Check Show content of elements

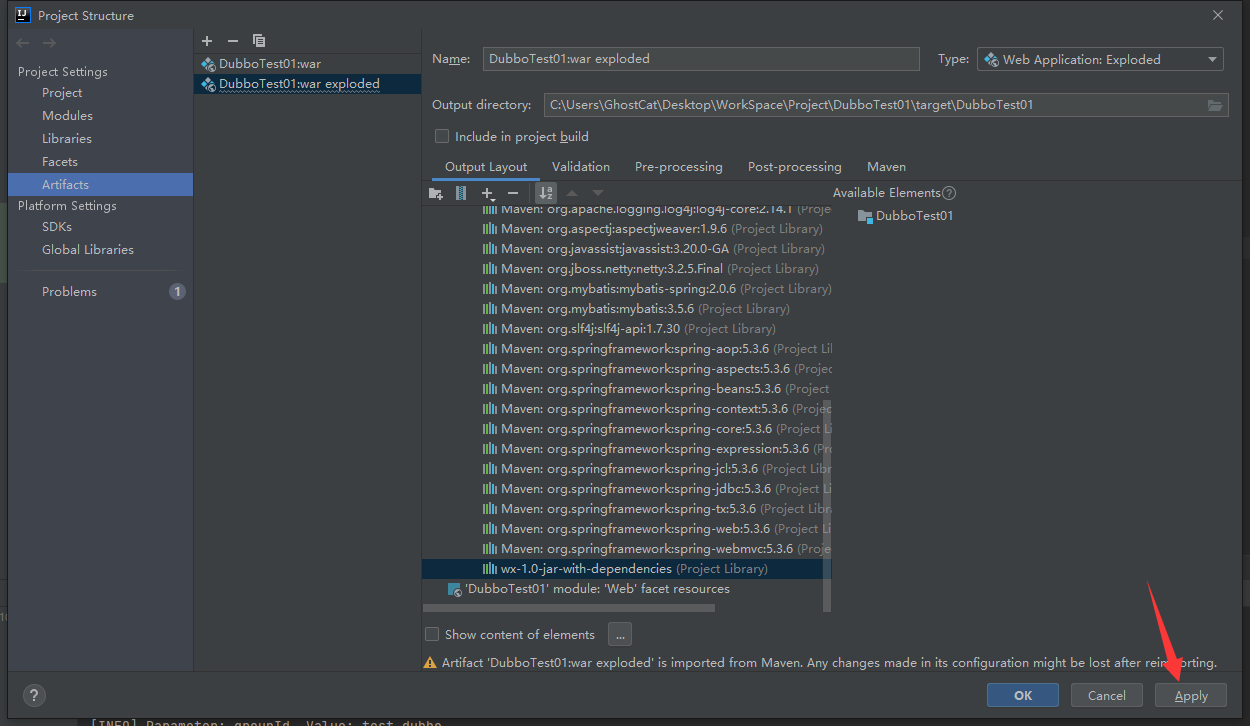tap(432, 634)
